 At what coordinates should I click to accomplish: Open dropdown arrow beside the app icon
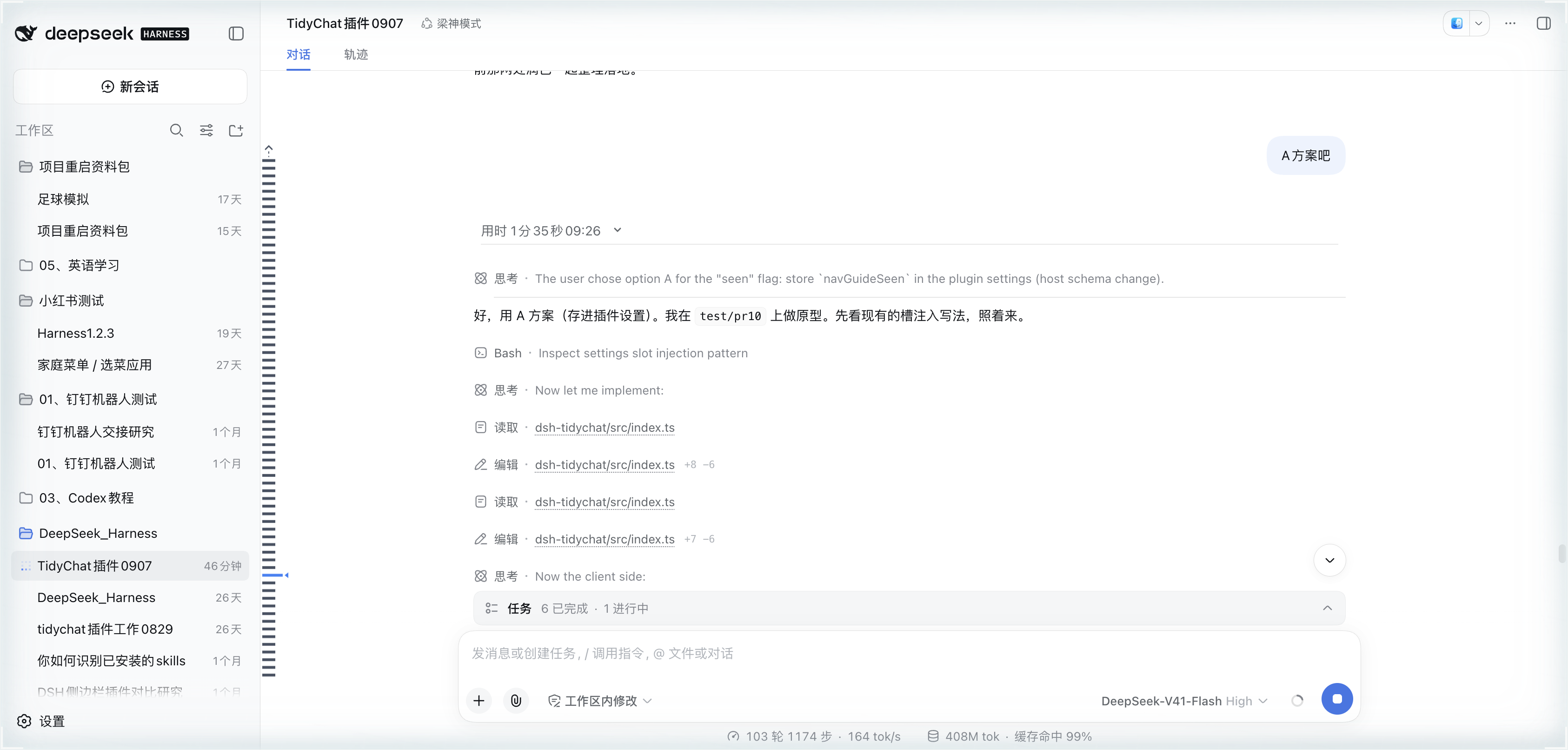[1479, 23]
